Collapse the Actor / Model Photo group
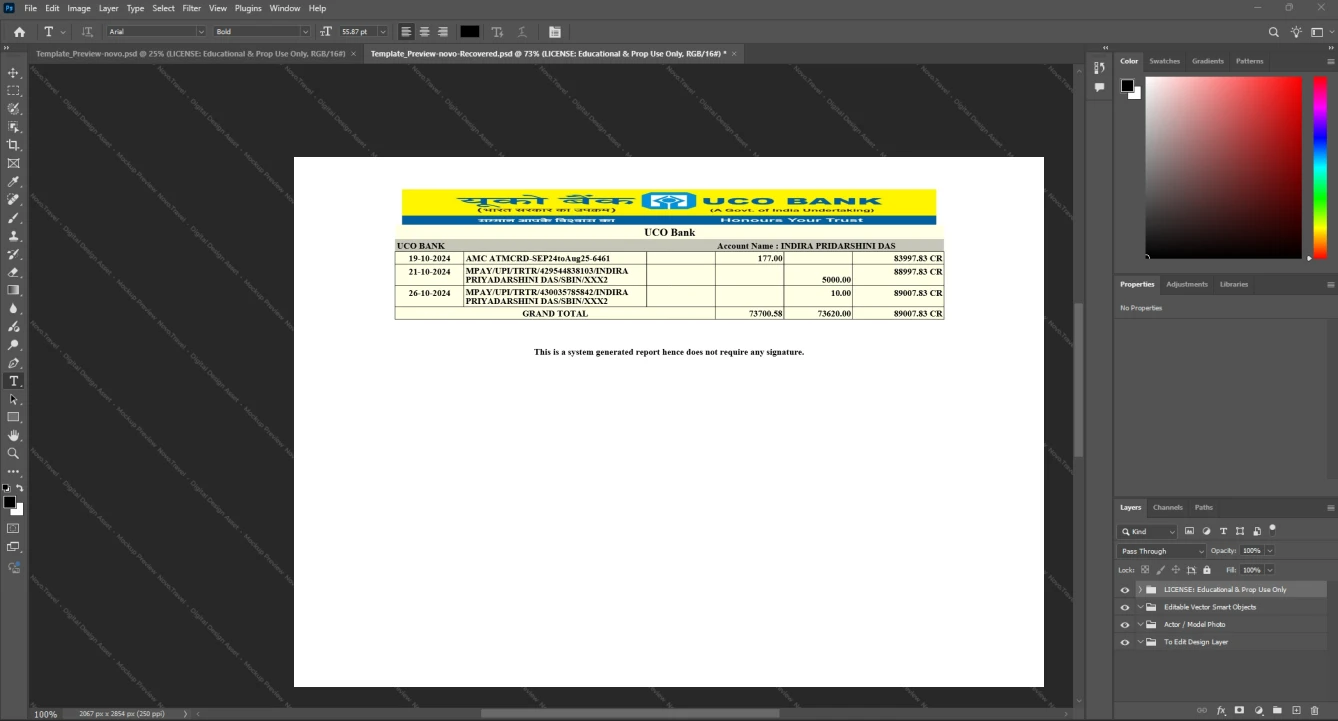Viewport: 1338px width, 721px height. (1140, 625)
